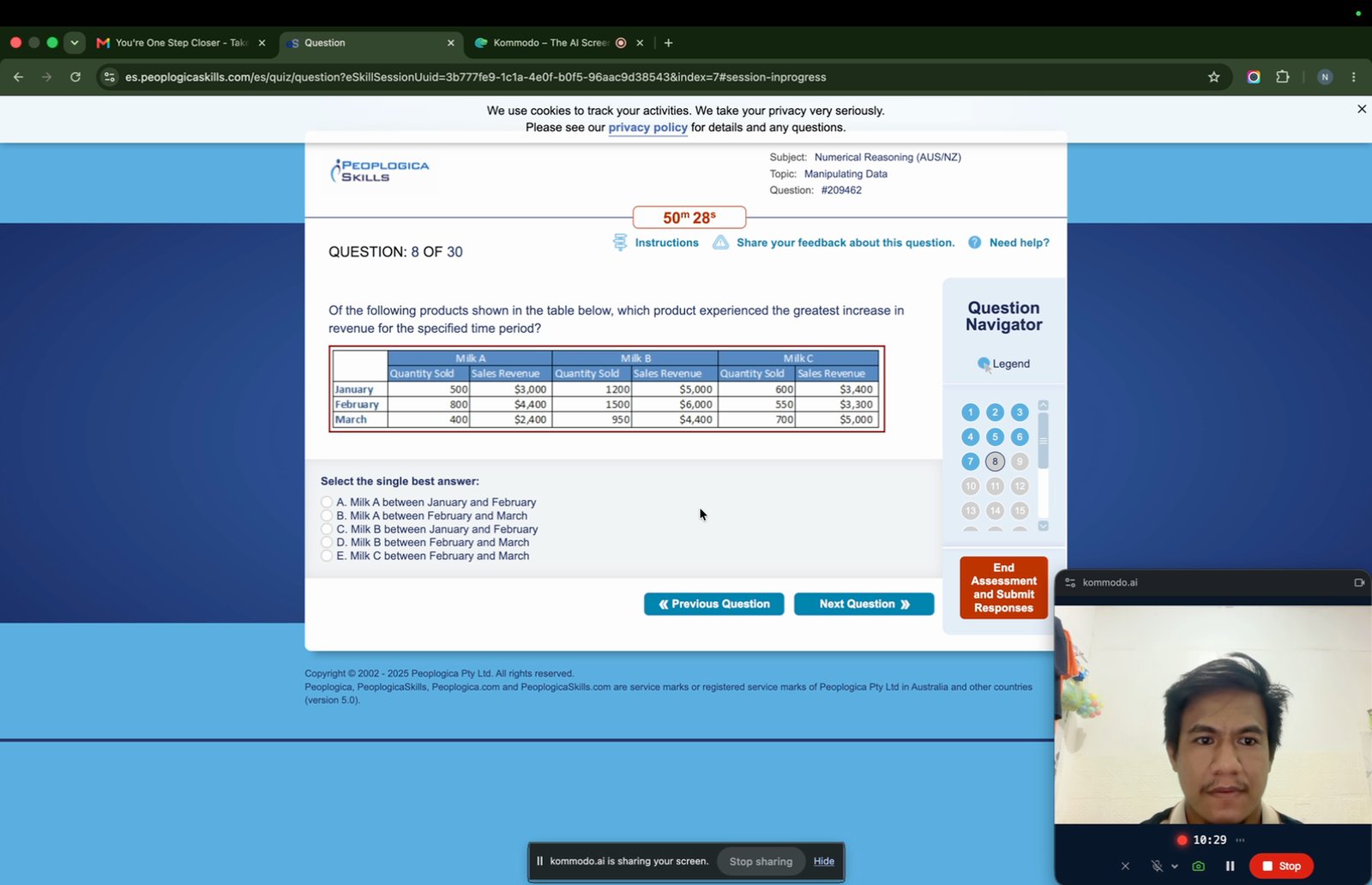Jump to question 9 in the navigator

(x=1020, y=461)
